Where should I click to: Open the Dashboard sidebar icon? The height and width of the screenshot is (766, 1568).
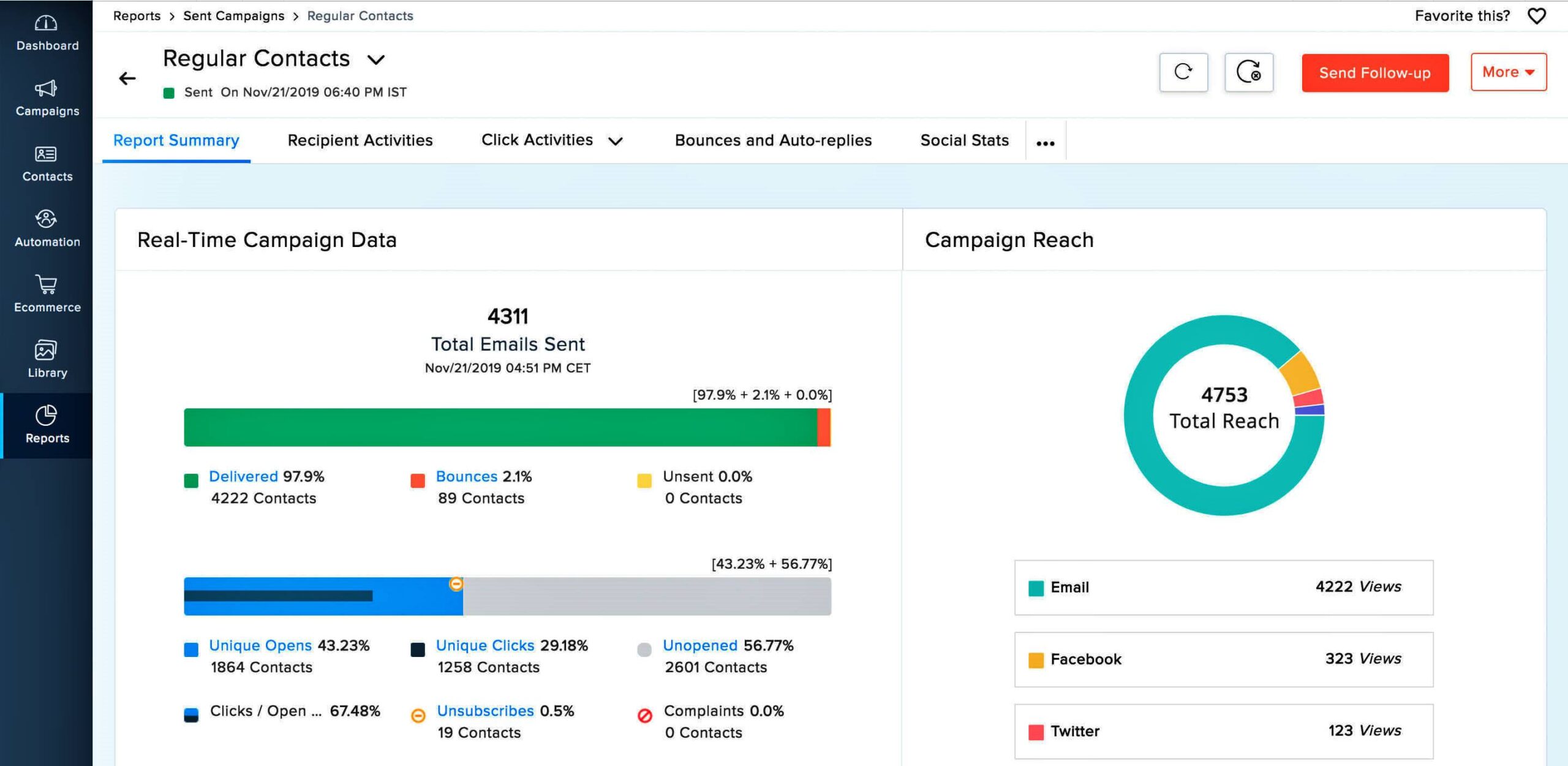(x=46, y=23)
